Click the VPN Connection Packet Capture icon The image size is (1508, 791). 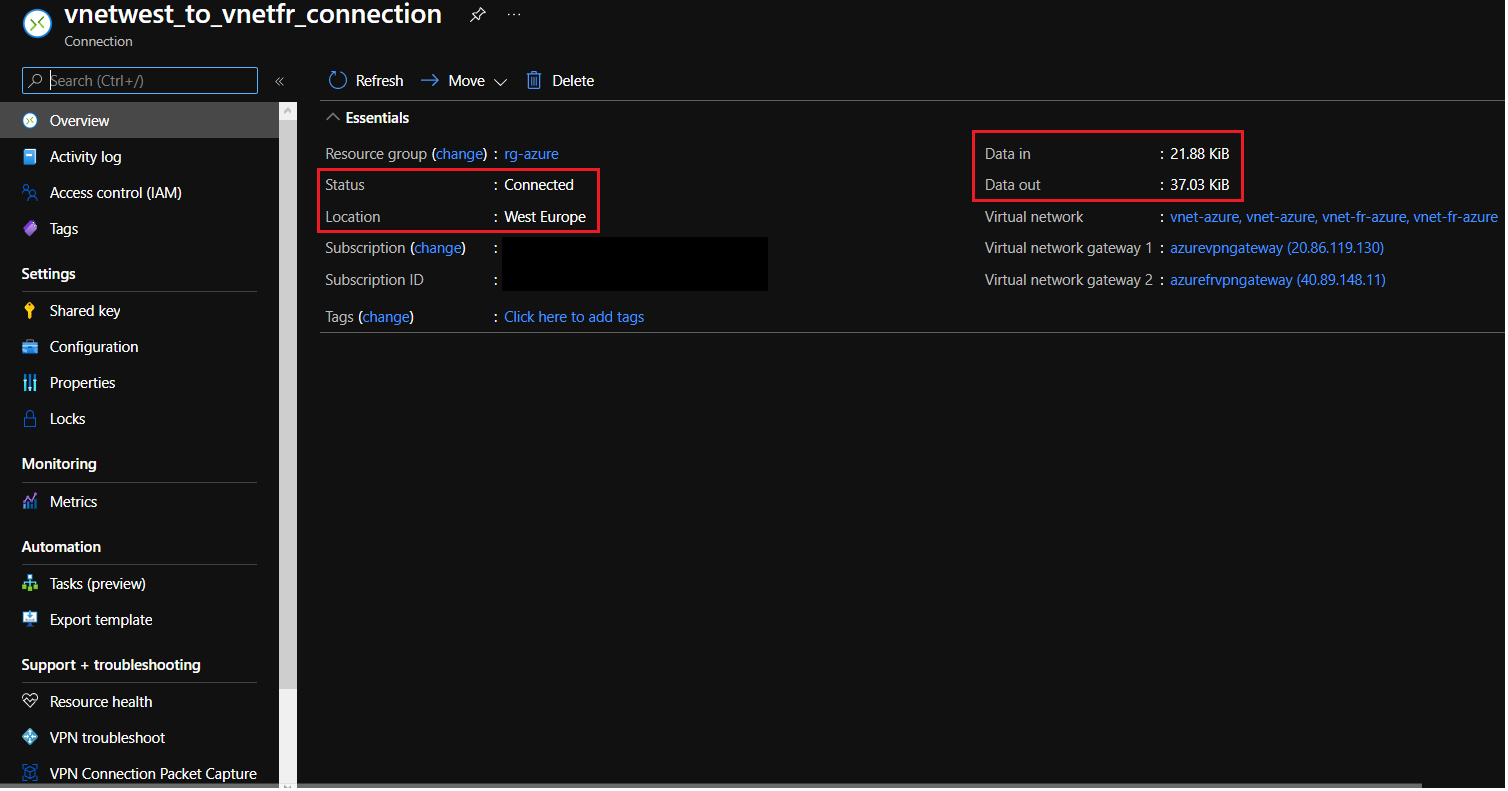click(x=30, y=774)
